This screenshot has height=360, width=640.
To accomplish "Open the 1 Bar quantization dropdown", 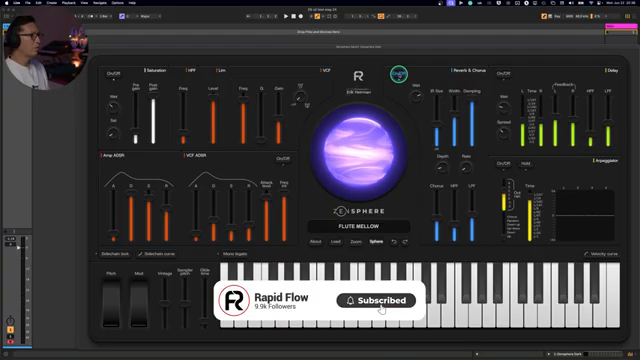I will click(105, 16).
